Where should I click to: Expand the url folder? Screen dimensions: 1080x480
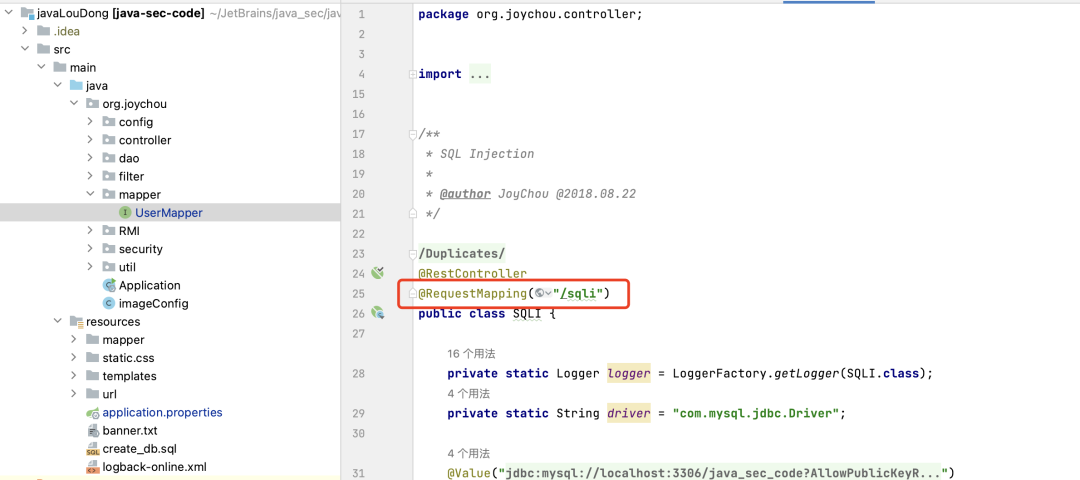pos(74,394)
